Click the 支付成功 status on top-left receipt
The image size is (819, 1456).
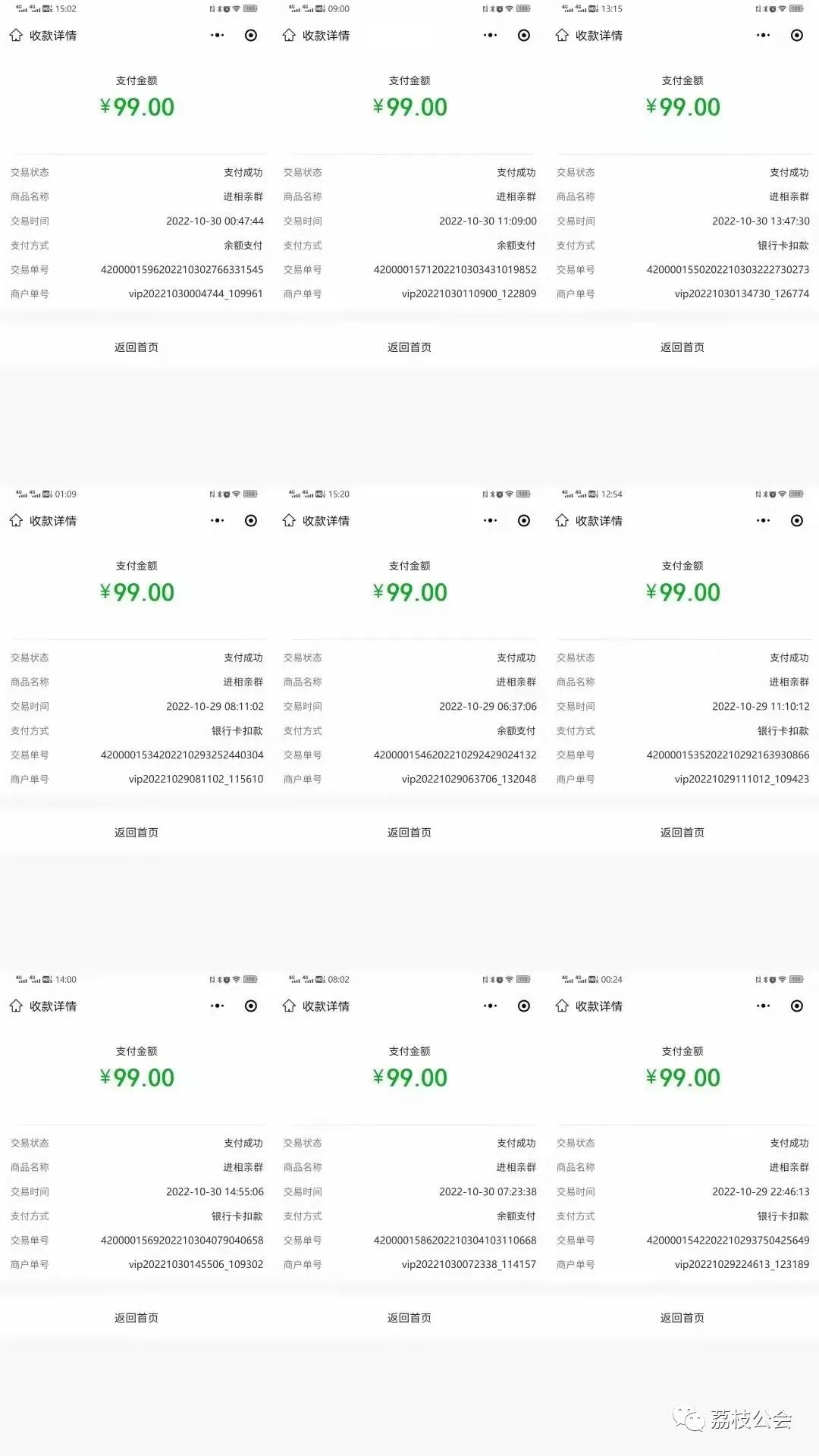(x=244, y=172)
